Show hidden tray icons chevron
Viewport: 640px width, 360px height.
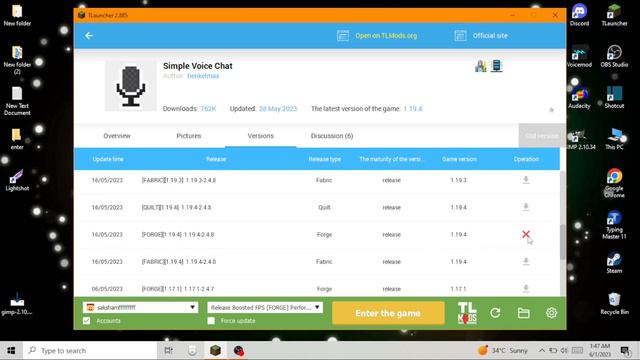pyautogui.click(x=542, y=350)
